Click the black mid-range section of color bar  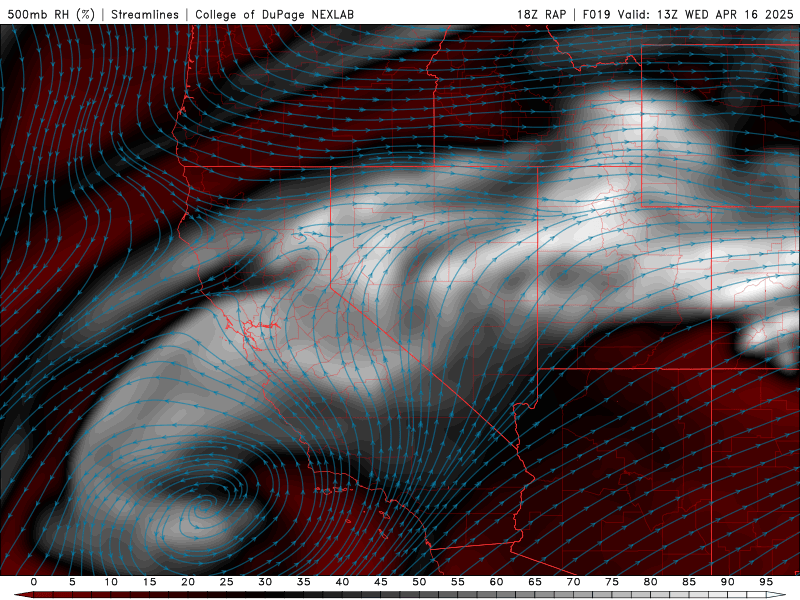click(x=265, y=595)
